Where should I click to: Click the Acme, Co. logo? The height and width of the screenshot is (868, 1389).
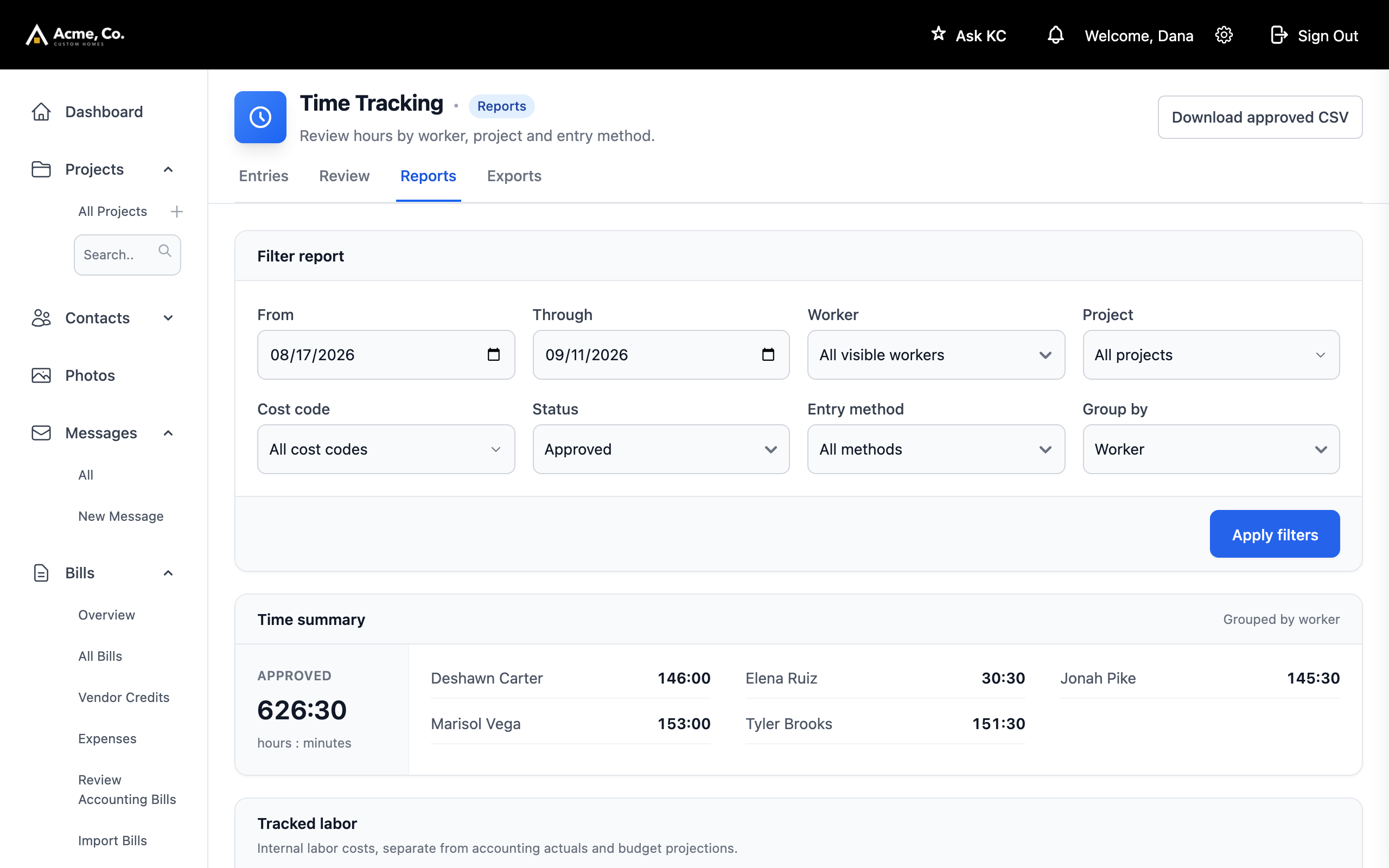tap(75, 35)
